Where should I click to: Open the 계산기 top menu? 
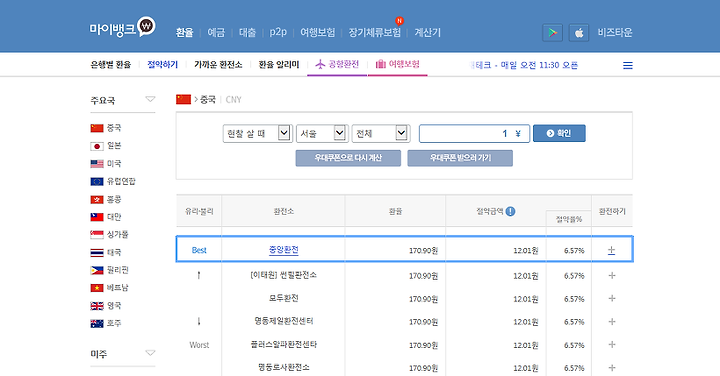point(428,33)
